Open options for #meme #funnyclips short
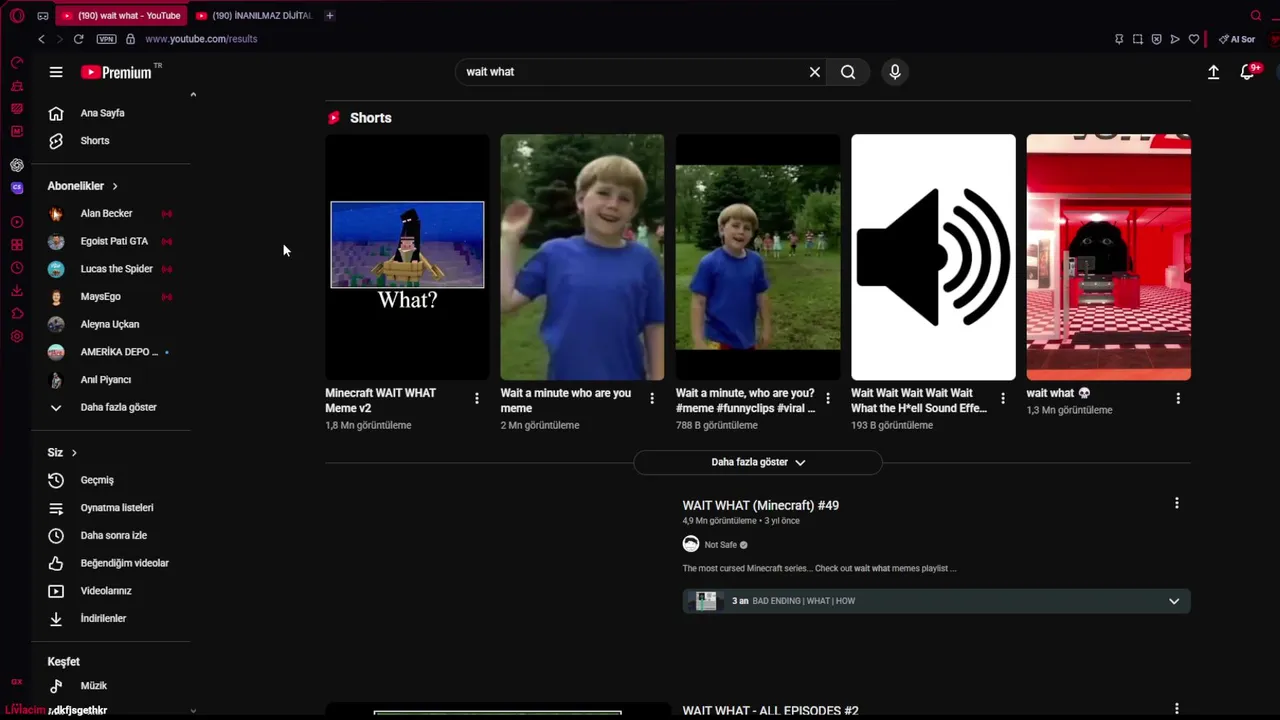 (x=827, y=398)
